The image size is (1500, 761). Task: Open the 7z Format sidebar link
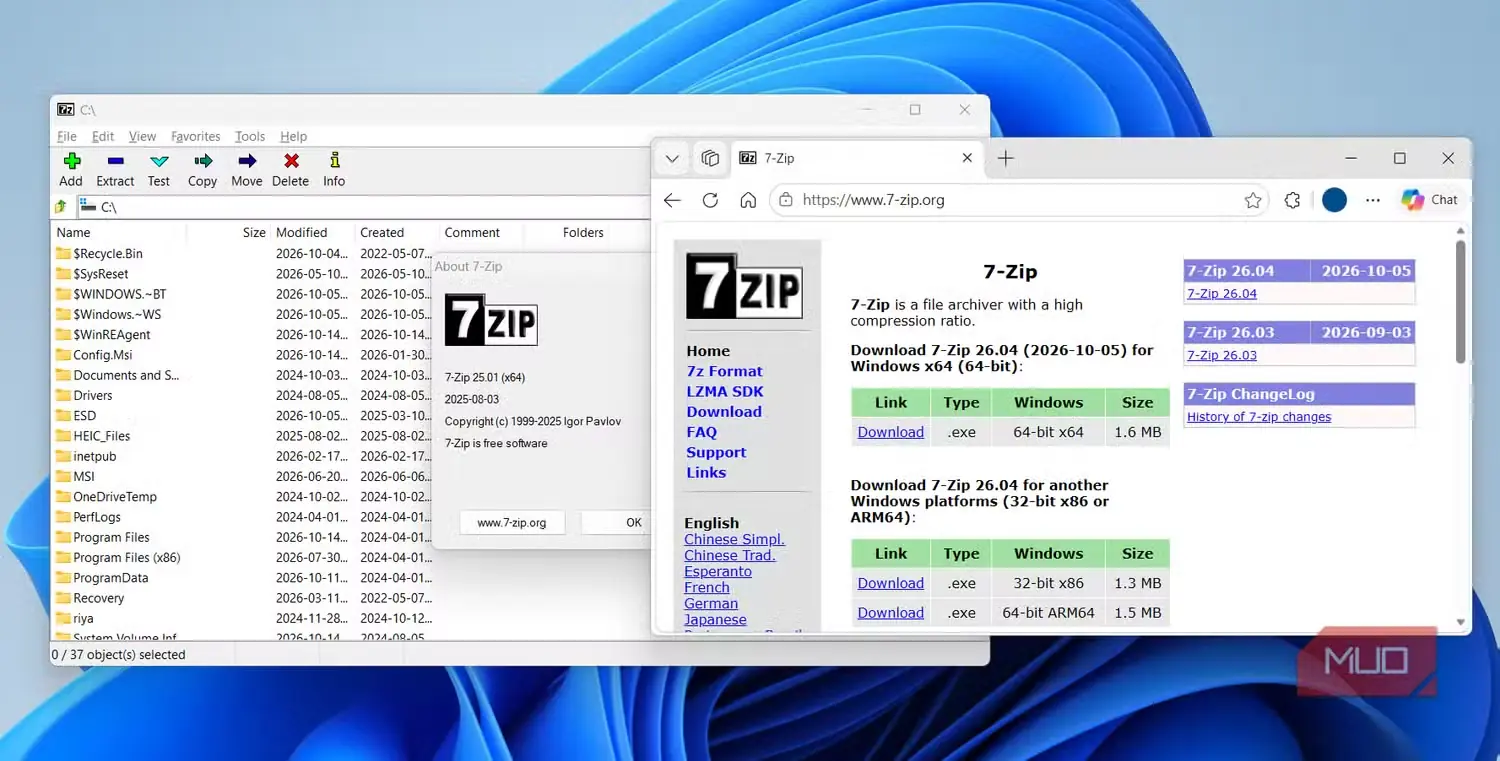coord(724,371)
